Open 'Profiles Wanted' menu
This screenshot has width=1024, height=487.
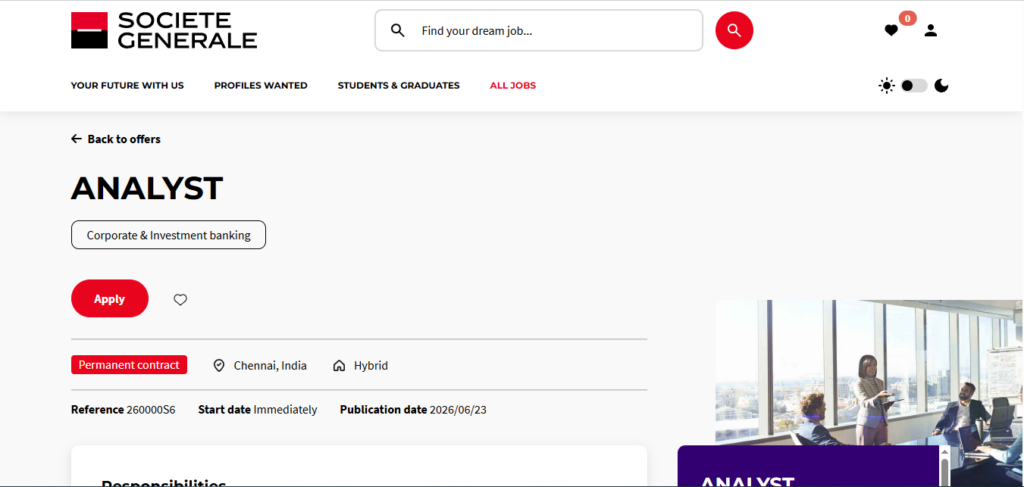261,86
